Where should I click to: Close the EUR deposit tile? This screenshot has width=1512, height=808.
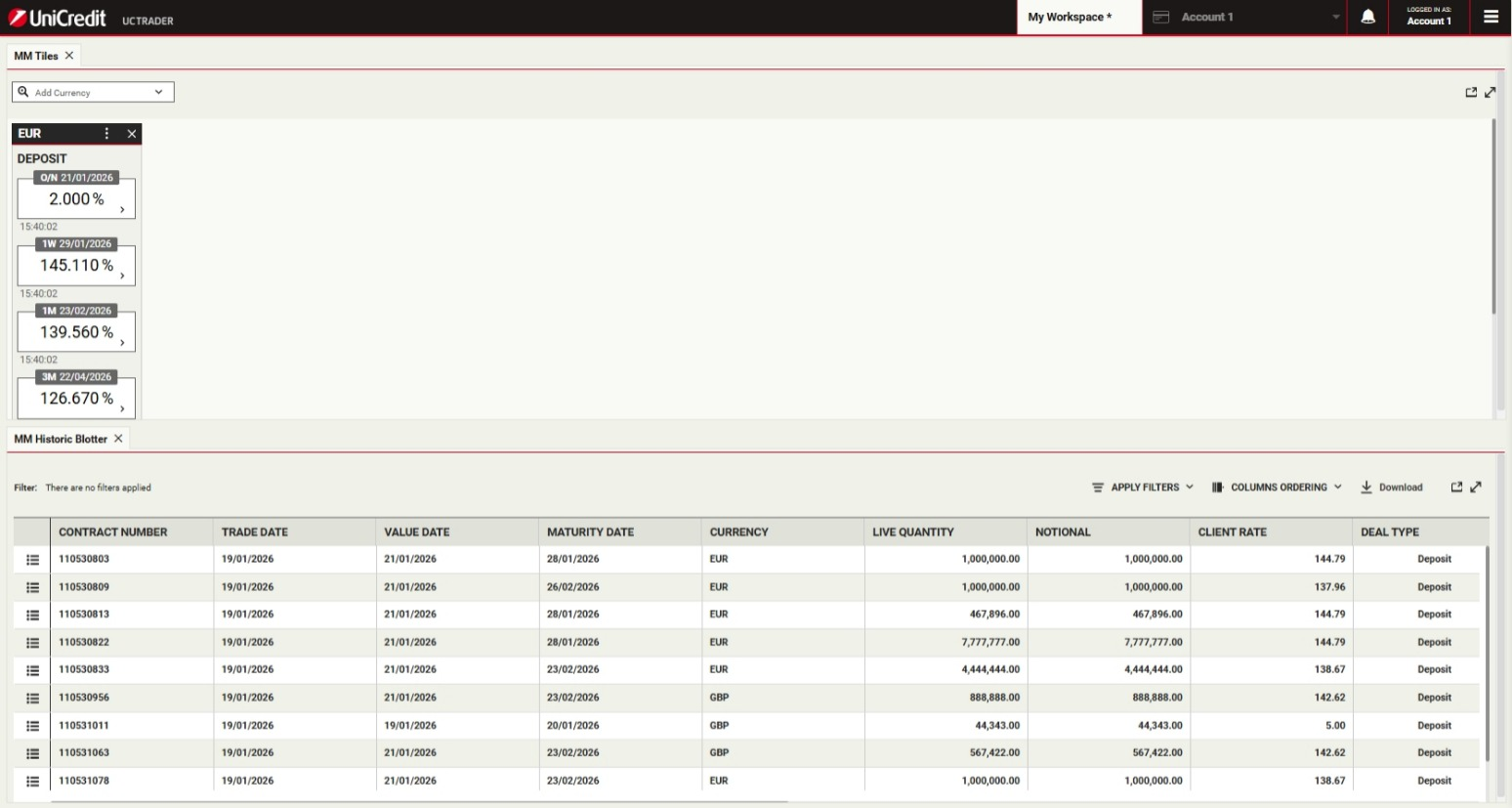(x=132, y=134)
